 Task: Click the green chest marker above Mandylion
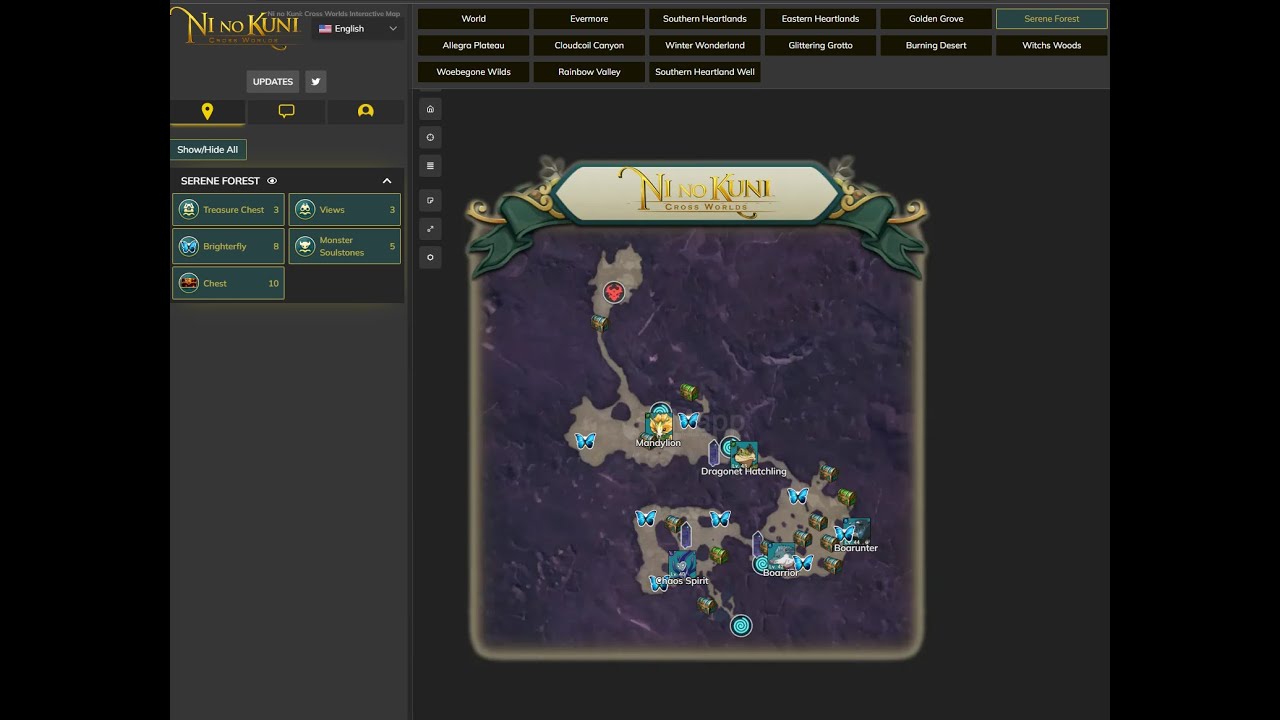(x=688, y=391)
